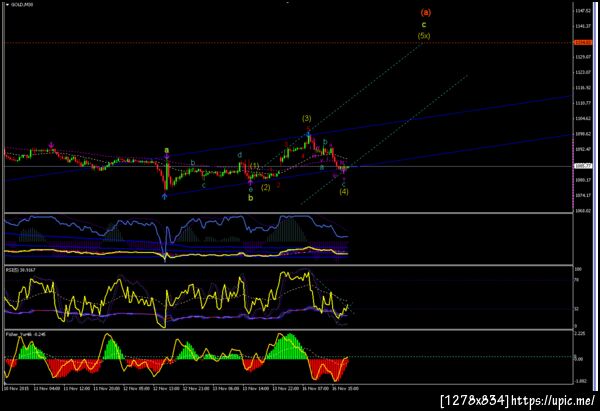Click the 1074.17 price axis label
The height and width of the screenshot is (411, 600).
coord(583,195)
